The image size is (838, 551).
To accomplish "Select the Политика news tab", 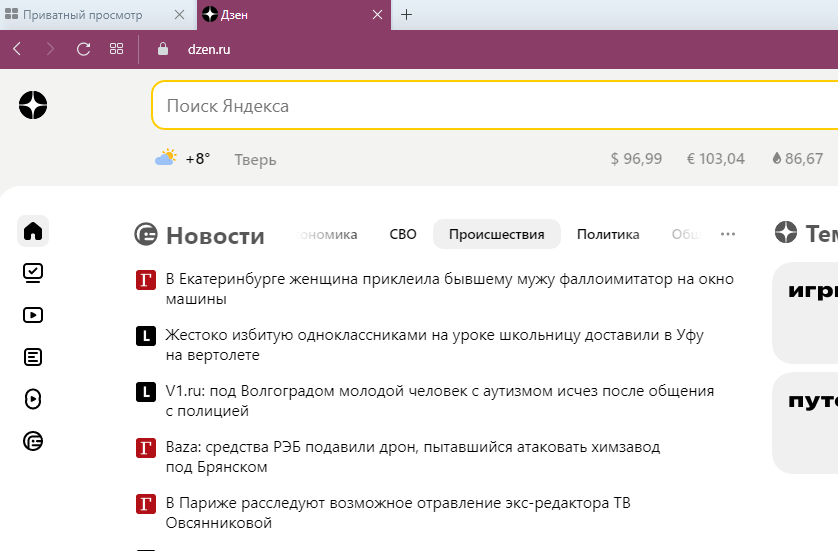I will pos(608,234).
